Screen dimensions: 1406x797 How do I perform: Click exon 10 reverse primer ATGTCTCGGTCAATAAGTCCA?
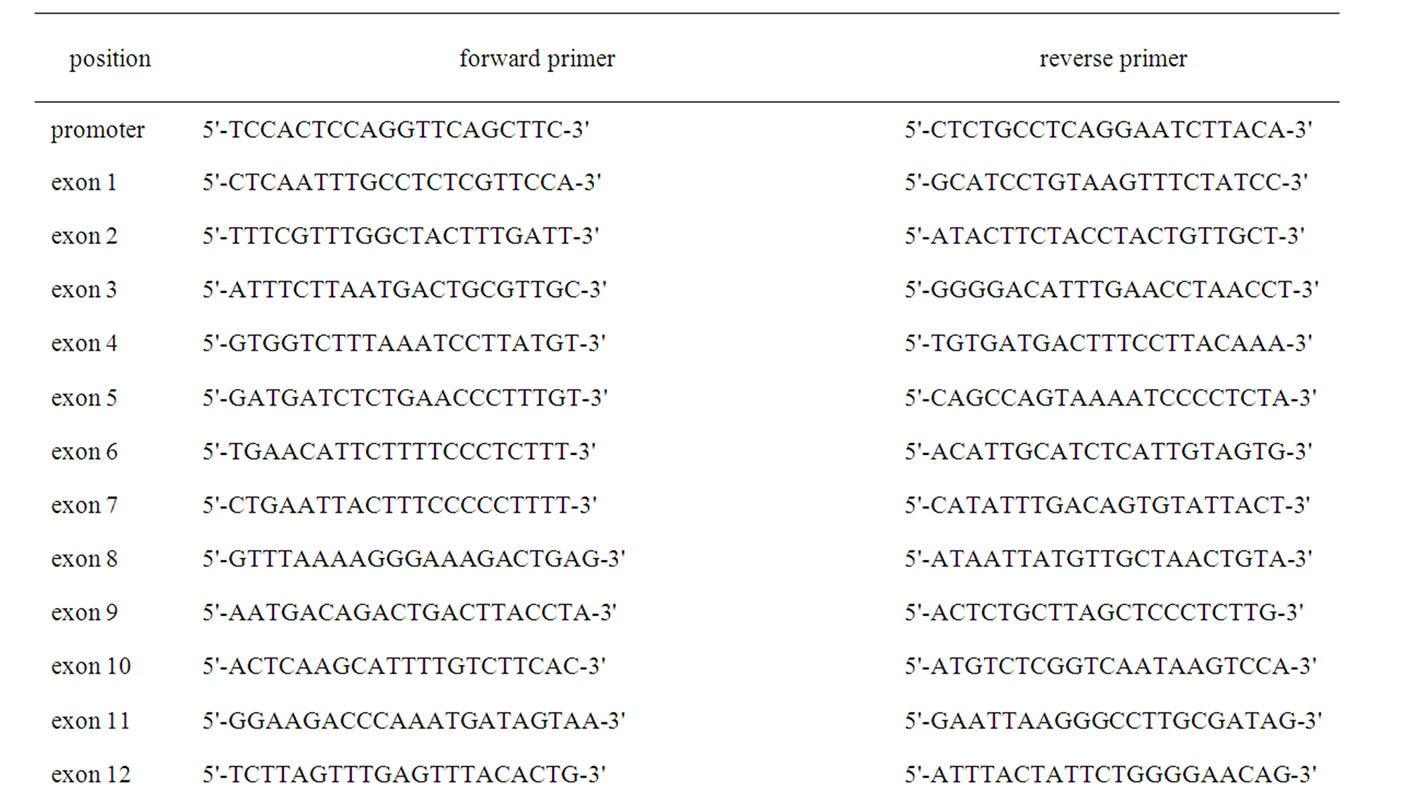point(1111,666)
